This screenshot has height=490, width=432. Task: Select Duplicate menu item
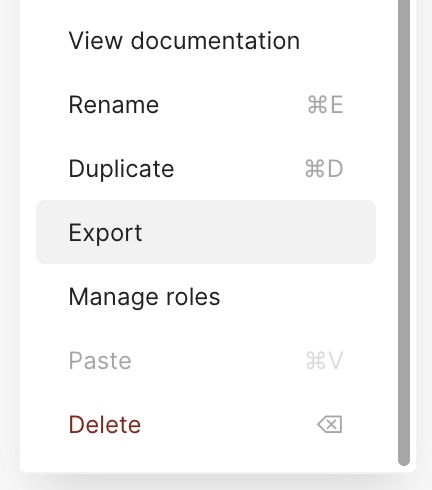(x=206, y=169)
